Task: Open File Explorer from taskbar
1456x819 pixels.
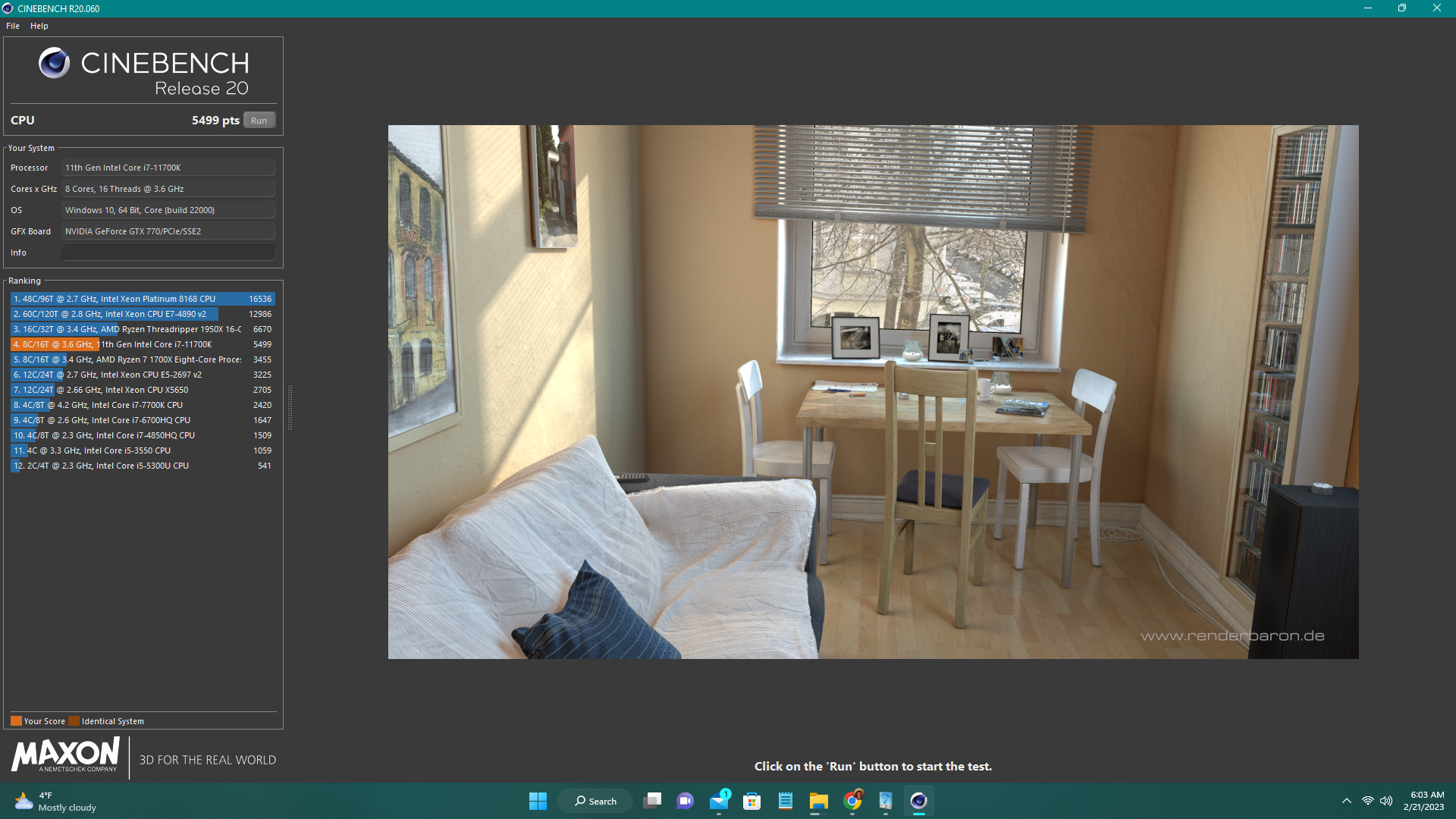Action: (818, 801)
